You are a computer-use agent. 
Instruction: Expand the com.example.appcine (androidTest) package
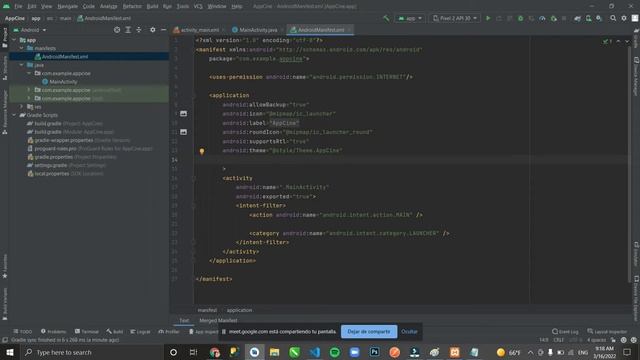pyautogui.click(x=29, y=90)
